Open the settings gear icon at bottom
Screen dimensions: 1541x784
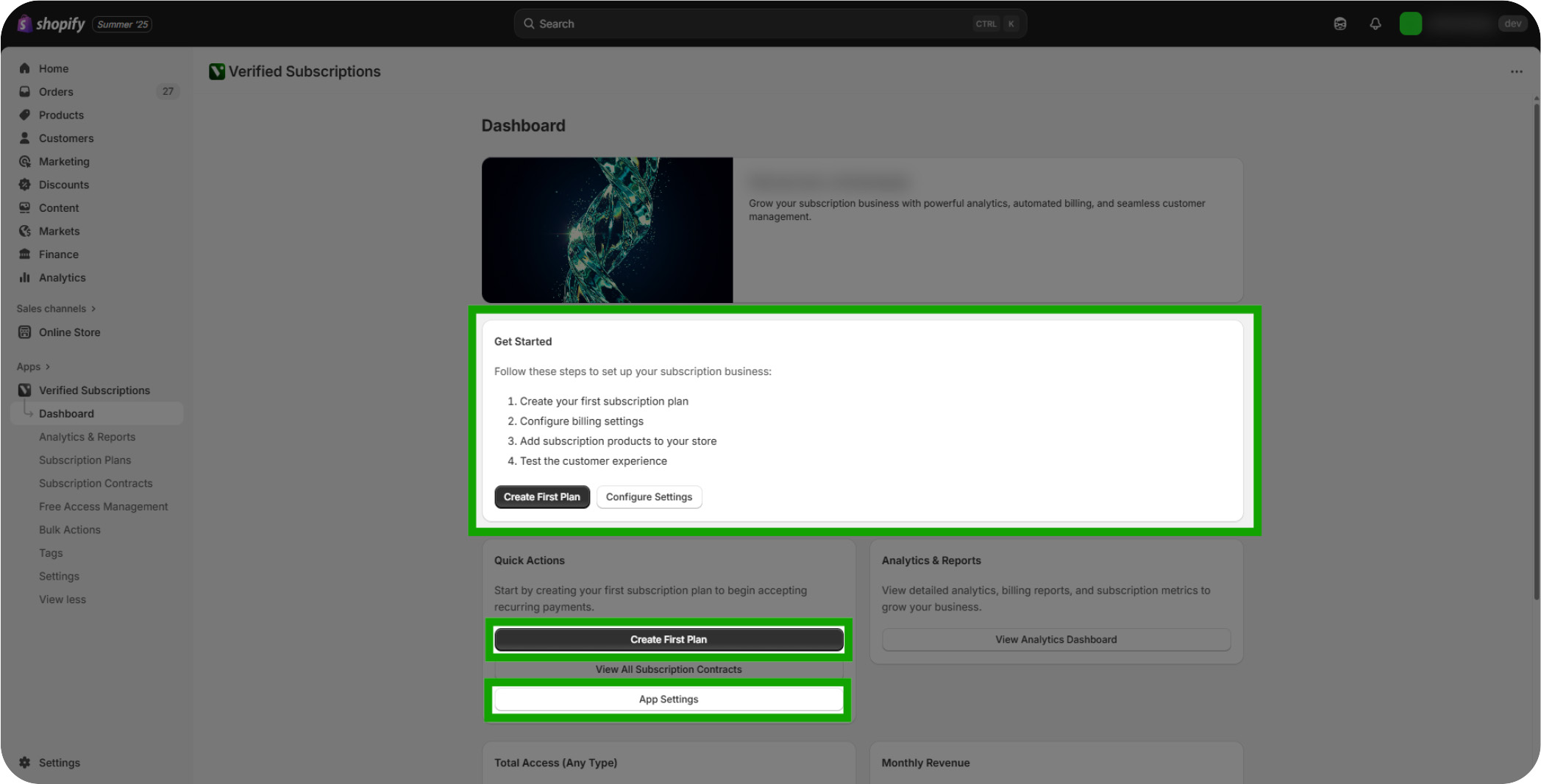click(24, 763)
